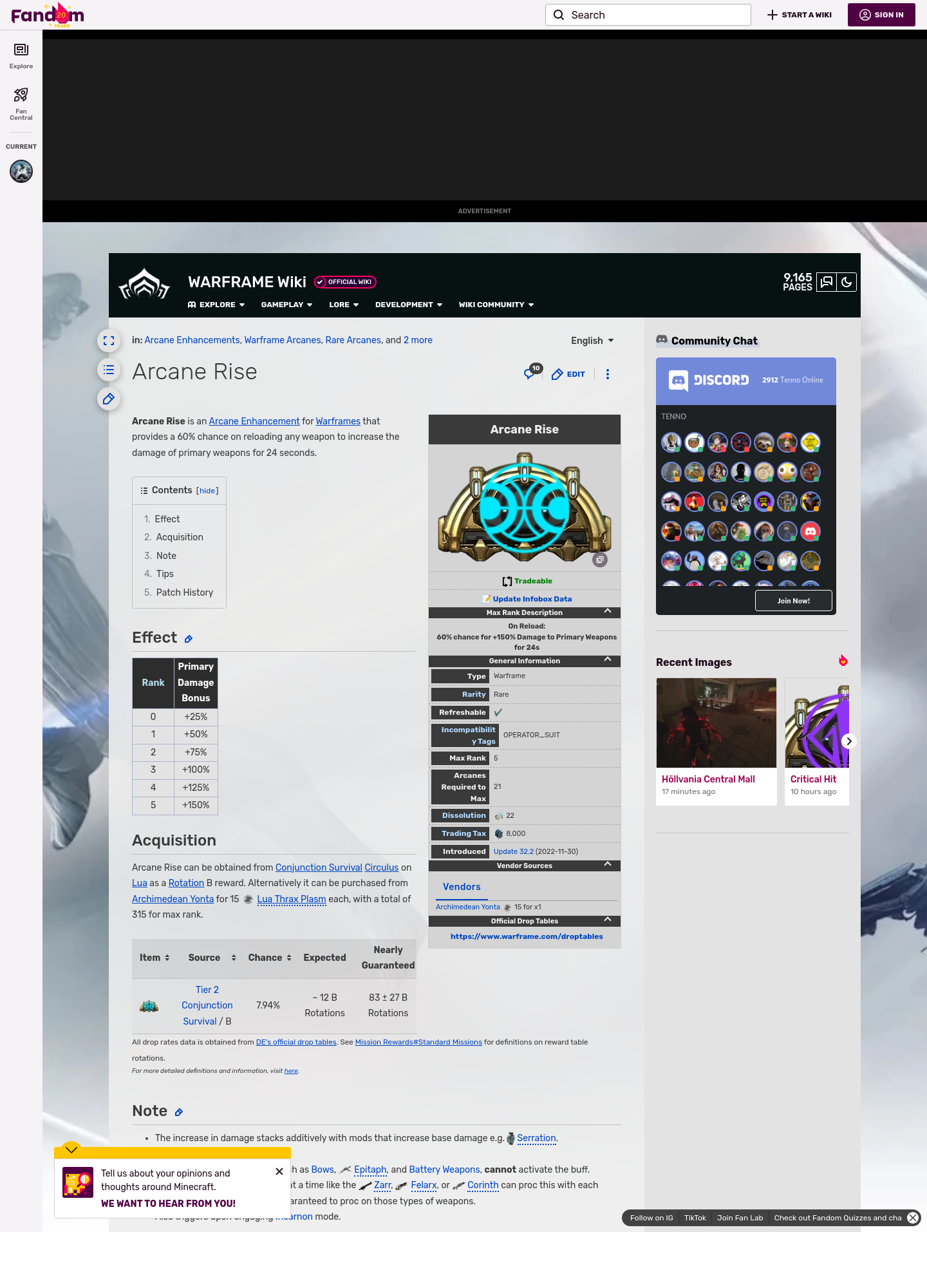Open the Archimedean Yonta vendor link

point(468,907)
